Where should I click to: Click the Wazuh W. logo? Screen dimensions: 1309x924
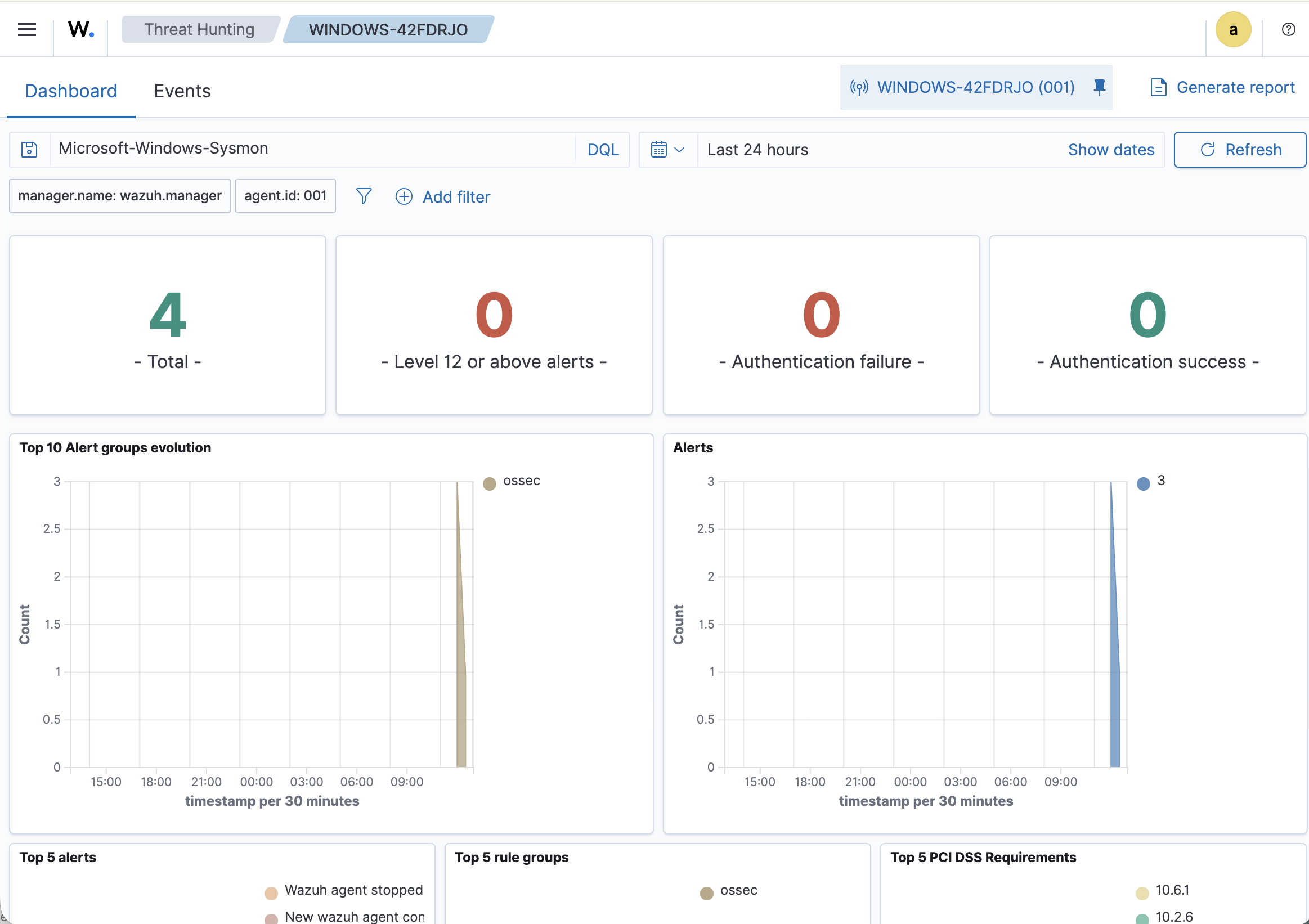[x=80, y=29]
